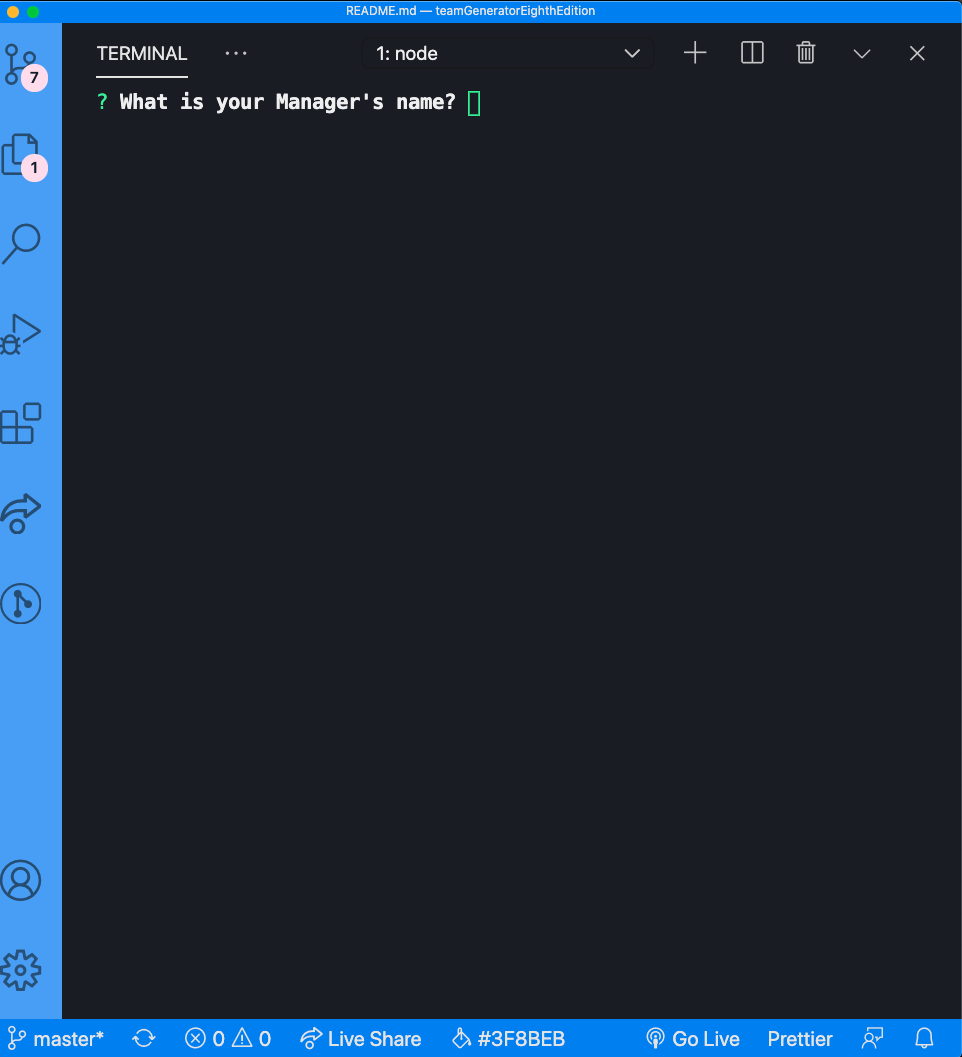Open the Extensions view
The image size is (962, 1057).
coord(22,423)
